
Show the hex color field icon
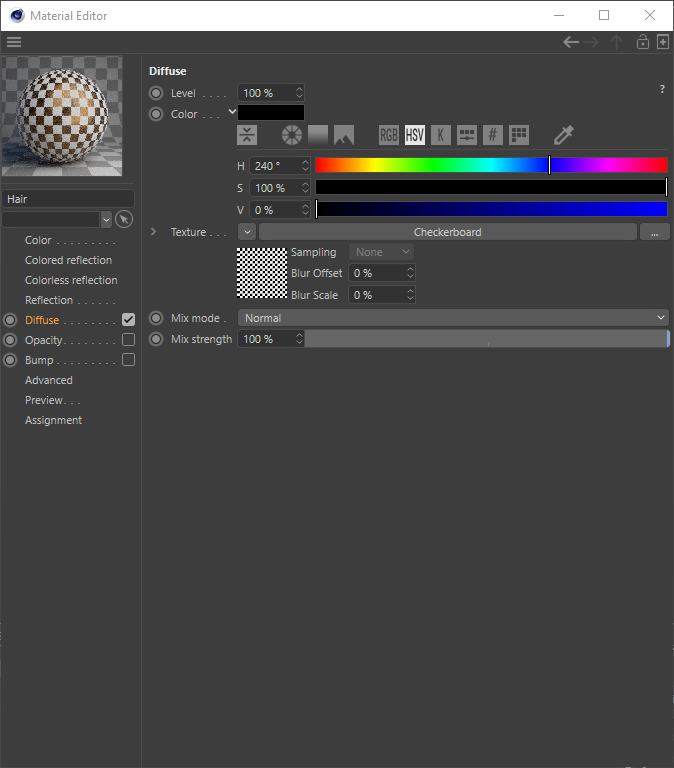tap(493, 135)
